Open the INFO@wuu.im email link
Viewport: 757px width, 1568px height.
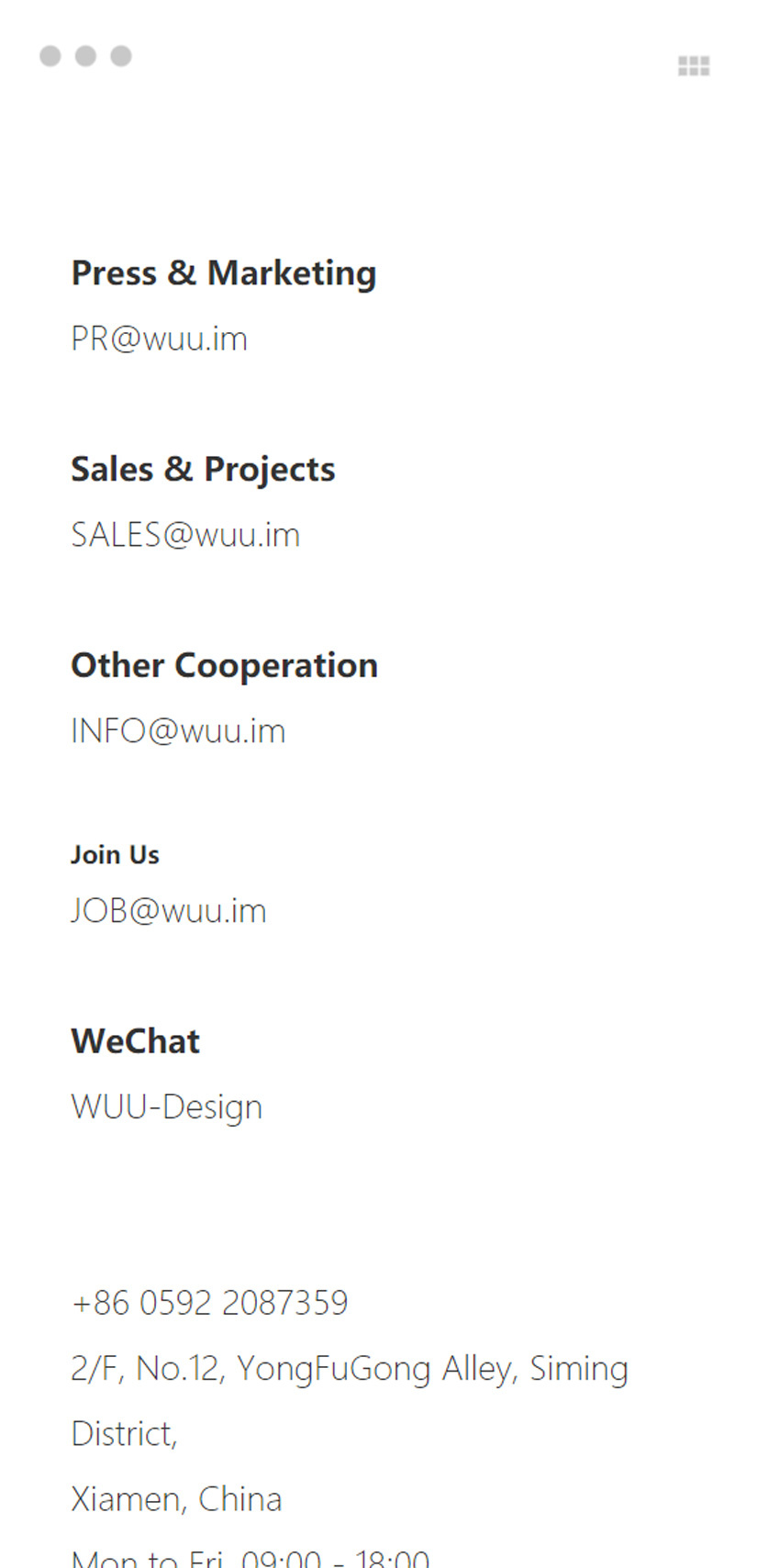[178, 731]
